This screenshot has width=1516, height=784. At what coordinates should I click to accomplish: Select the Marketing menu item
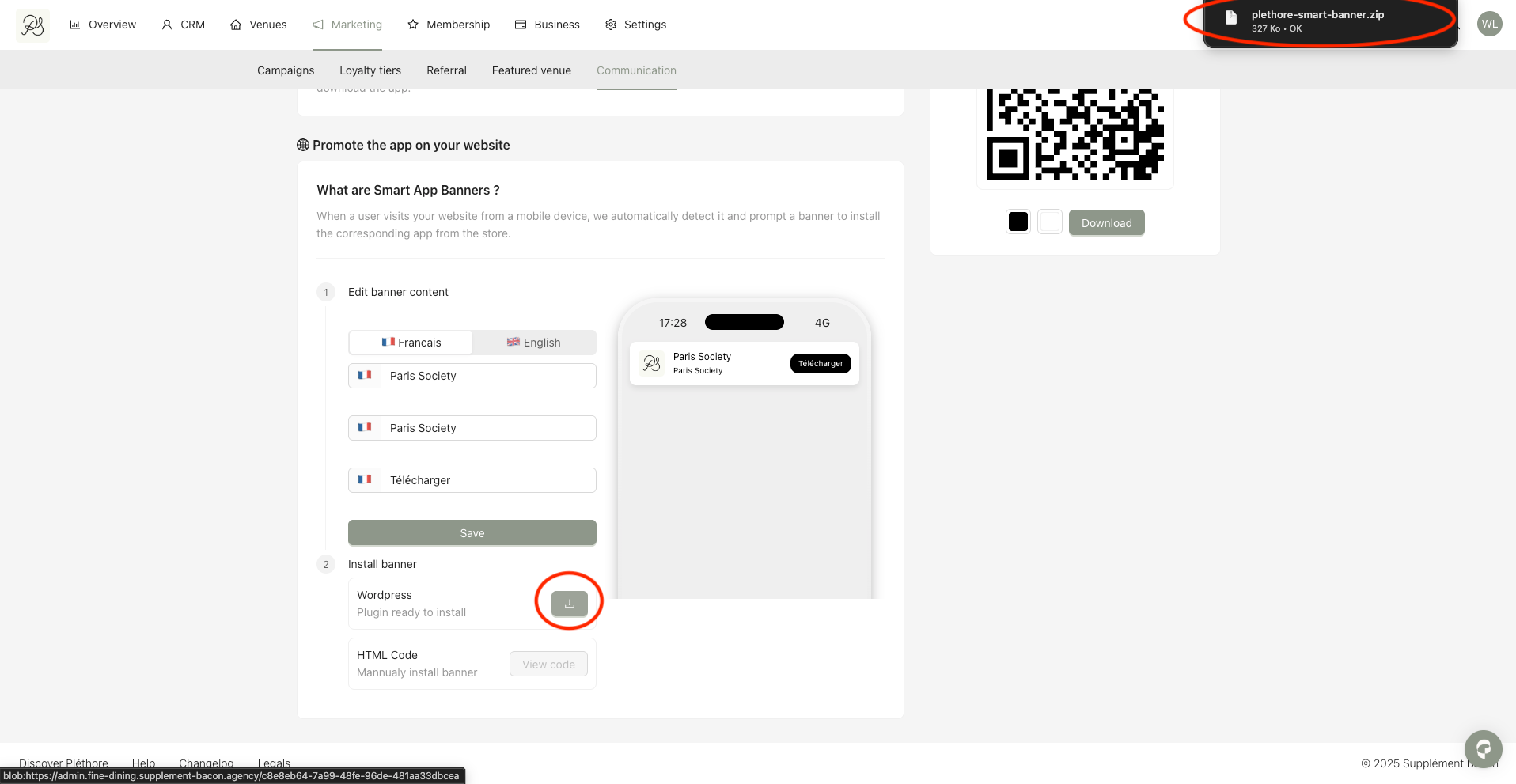click(347, 25)
